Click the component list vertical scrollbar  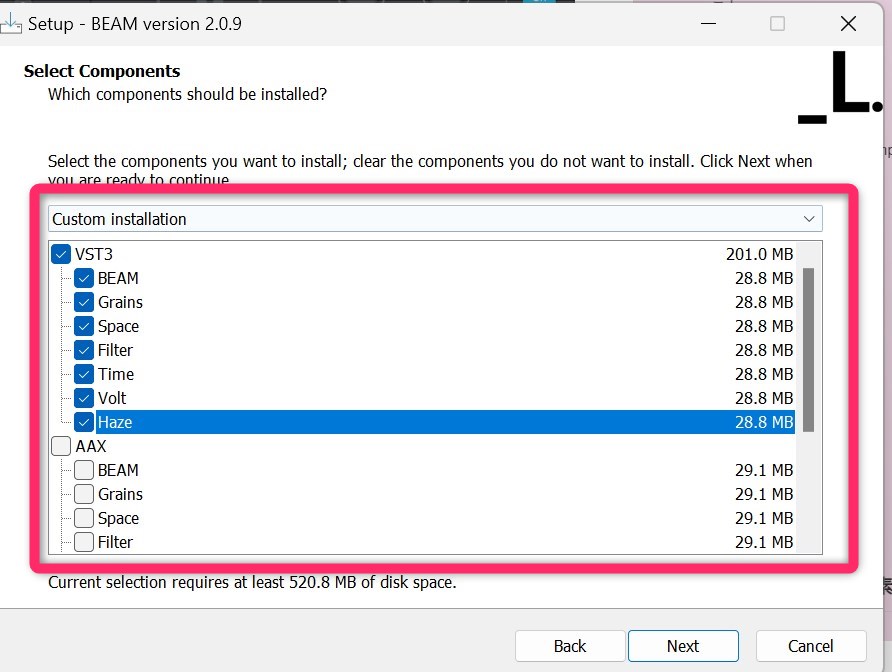pyautogui.click(x=808, y=350)
